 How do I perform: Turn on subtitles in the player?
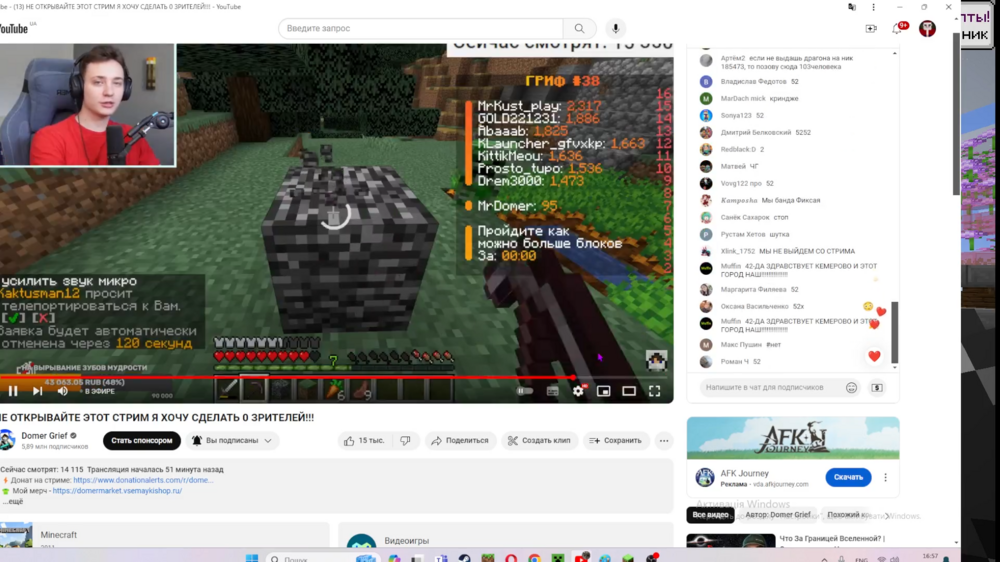click(552, 391)
